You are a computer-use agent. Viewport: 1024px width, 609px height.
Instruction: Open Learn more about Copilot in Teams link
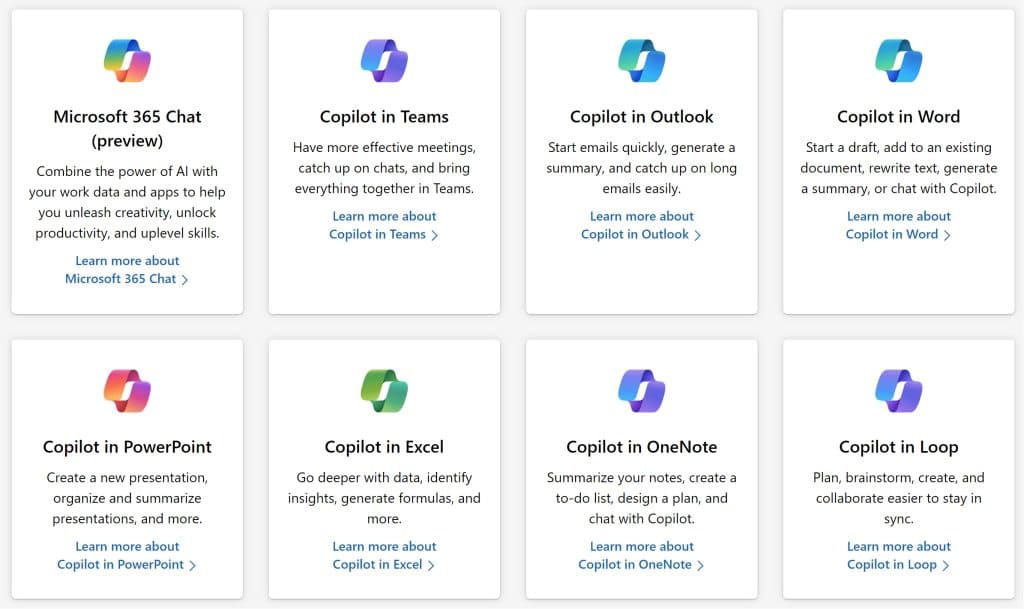click(384, 225)
